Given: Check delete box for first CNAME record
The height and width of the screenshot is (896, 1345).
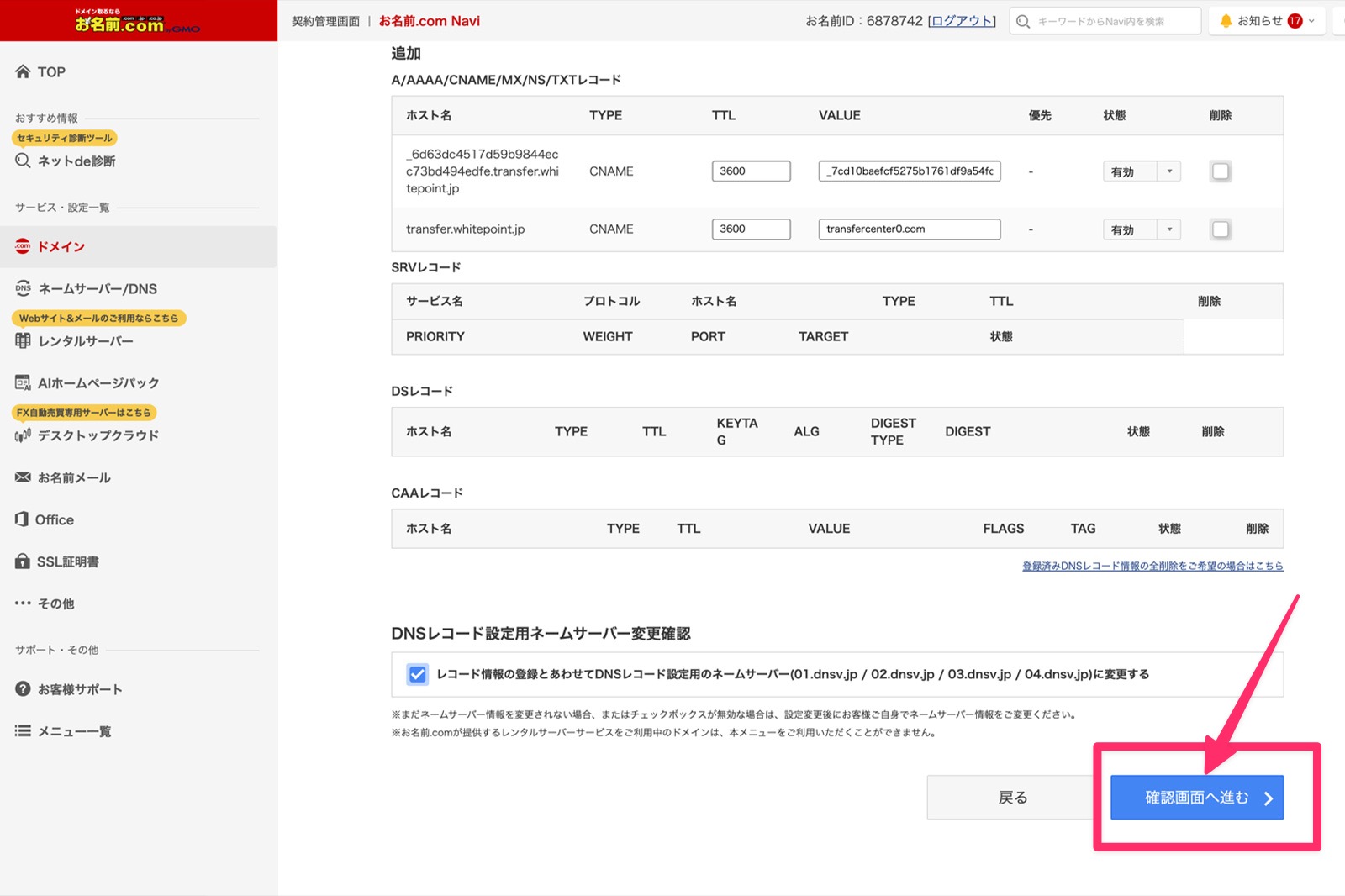Looking at the screenshot, I should pos(1220,171).
